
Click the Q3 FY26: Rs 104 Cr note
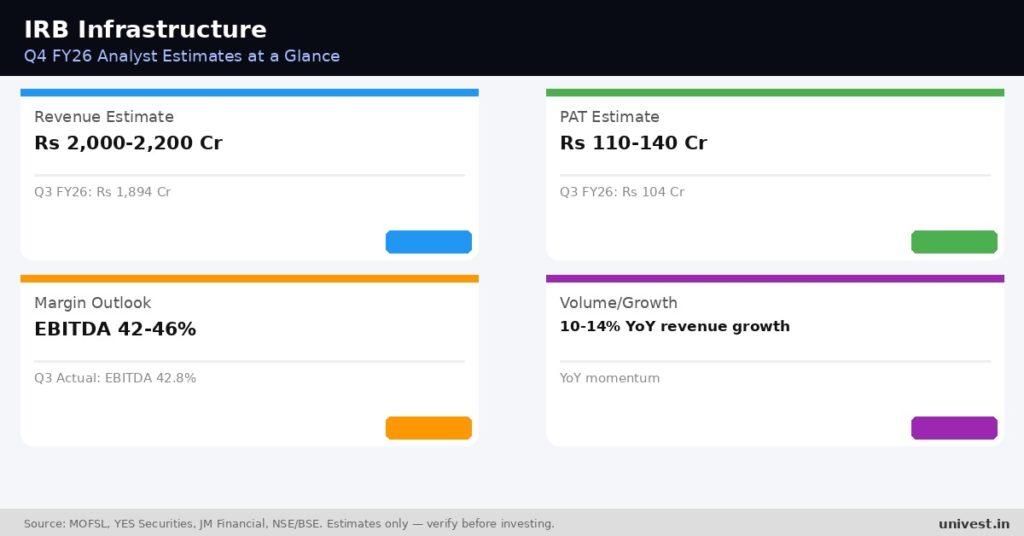pyautogui.click(x=622, y=192)
